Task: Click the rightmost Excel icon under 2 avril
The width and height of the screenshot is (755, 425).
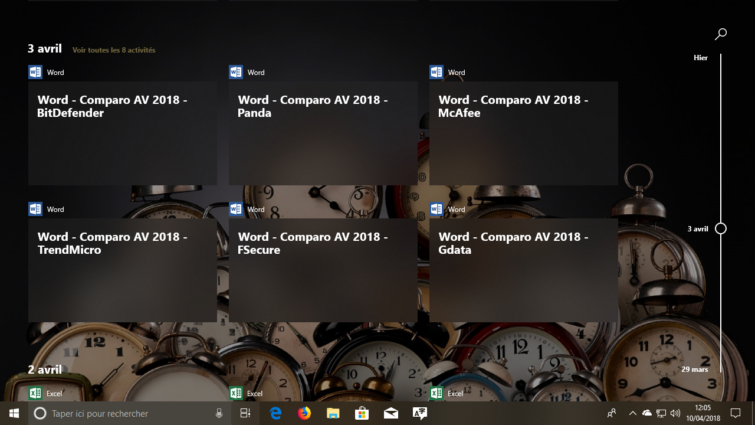Action: point(436,393)
